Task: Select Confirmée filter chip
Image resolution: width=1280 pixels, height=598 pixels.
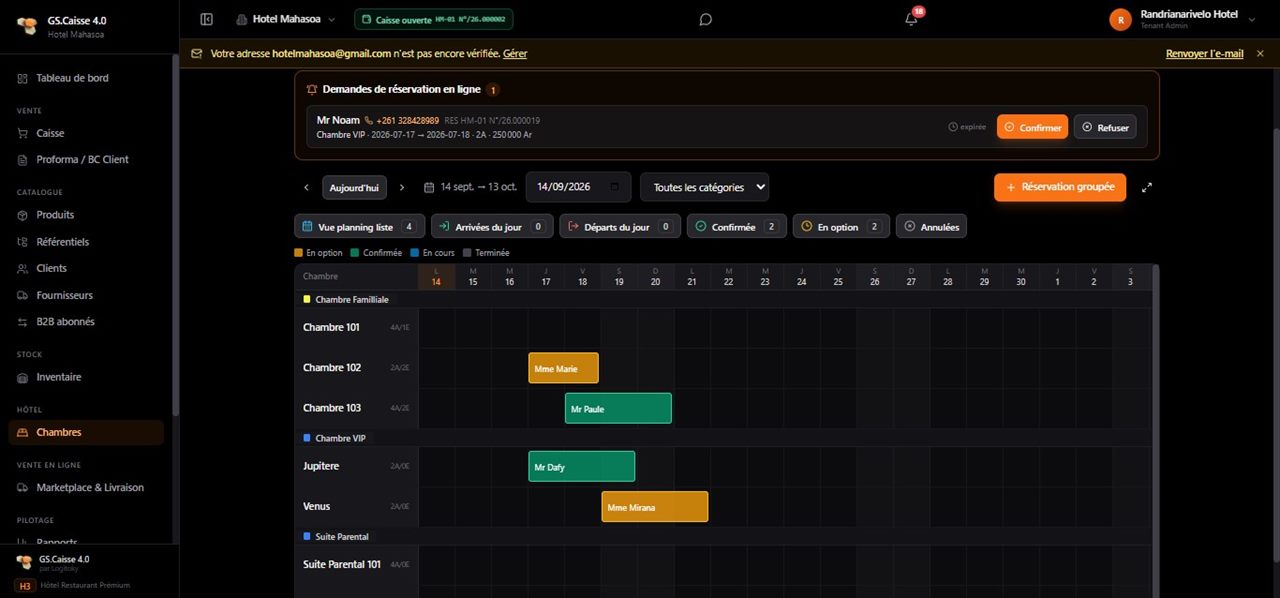Action: tap(737, 227)
